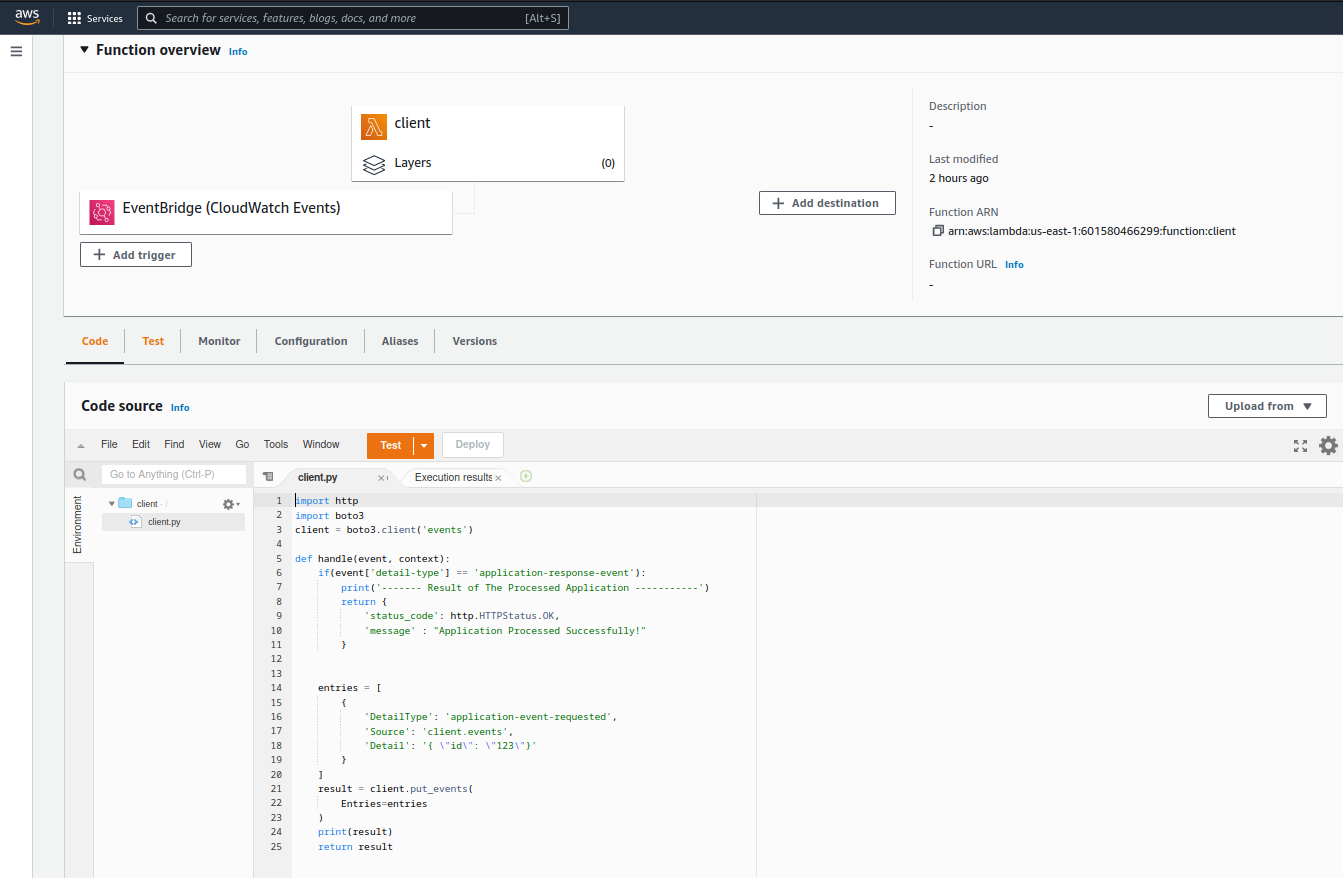This screenshot has height=878, width=1343.
Task: Select the client.py editor tab
Action: 318,477
